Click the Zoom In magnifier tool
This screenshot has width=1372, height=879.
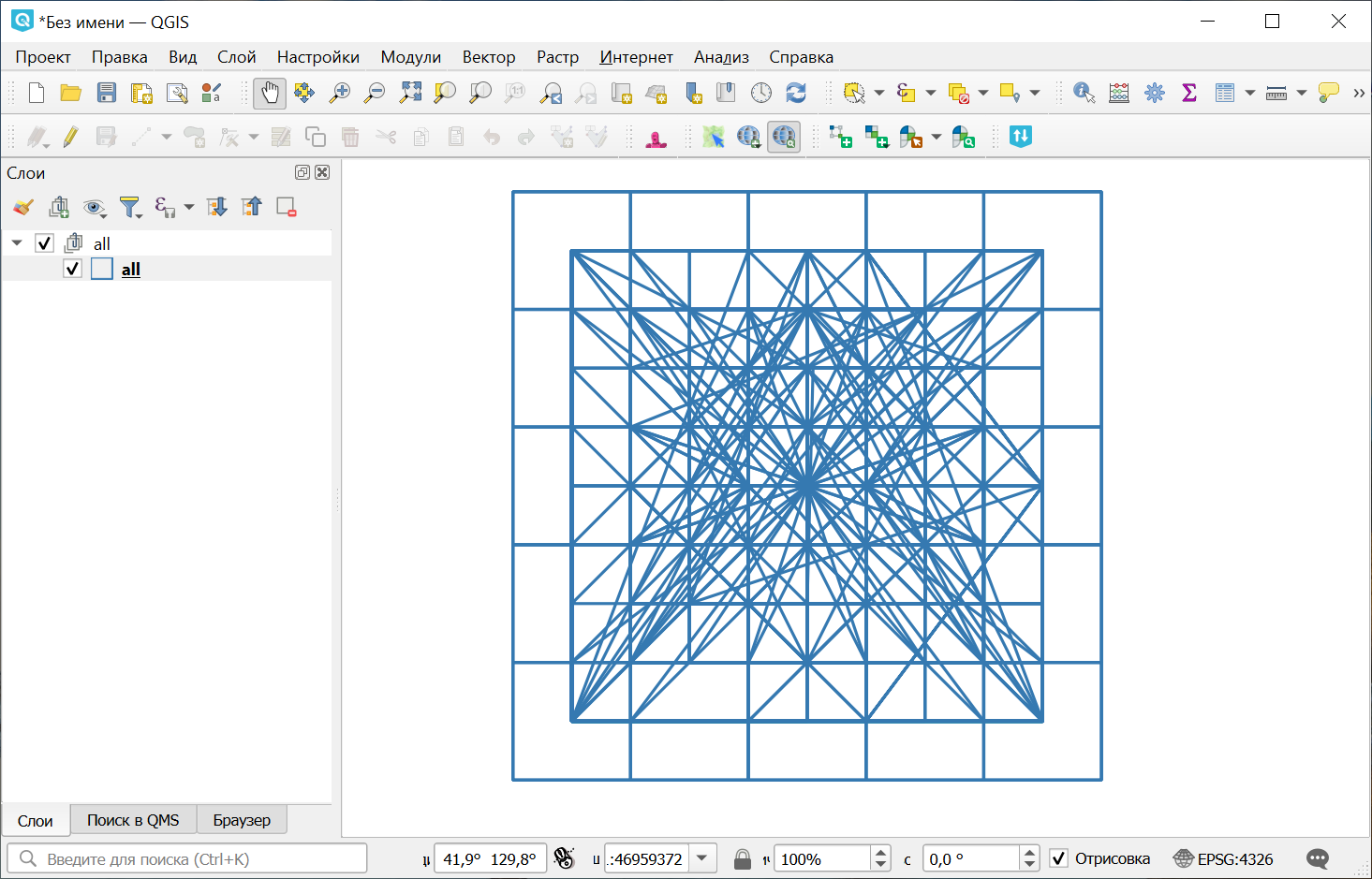tap(340, 93)
